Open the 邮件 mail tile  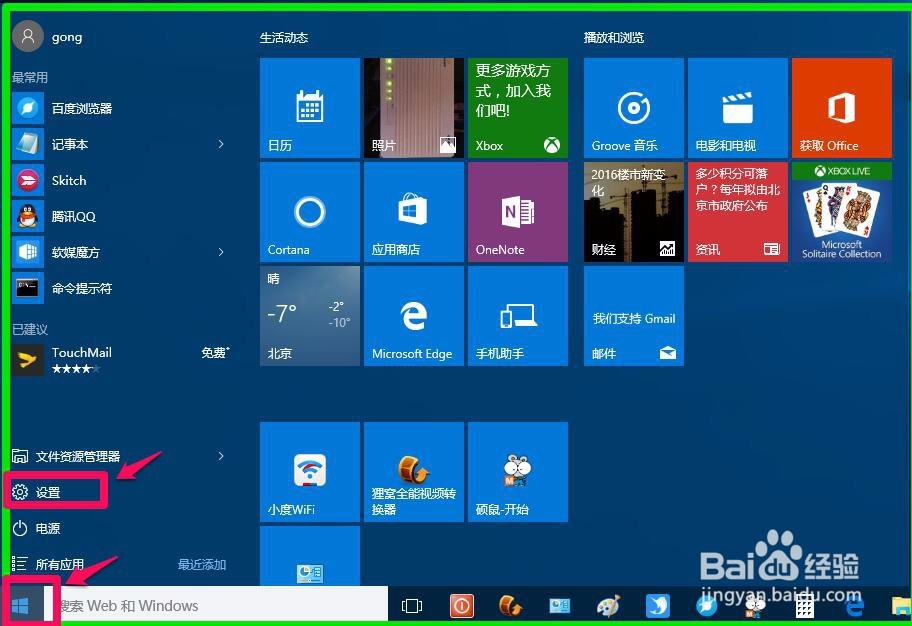pyautogui.click(x=633, y=316)
